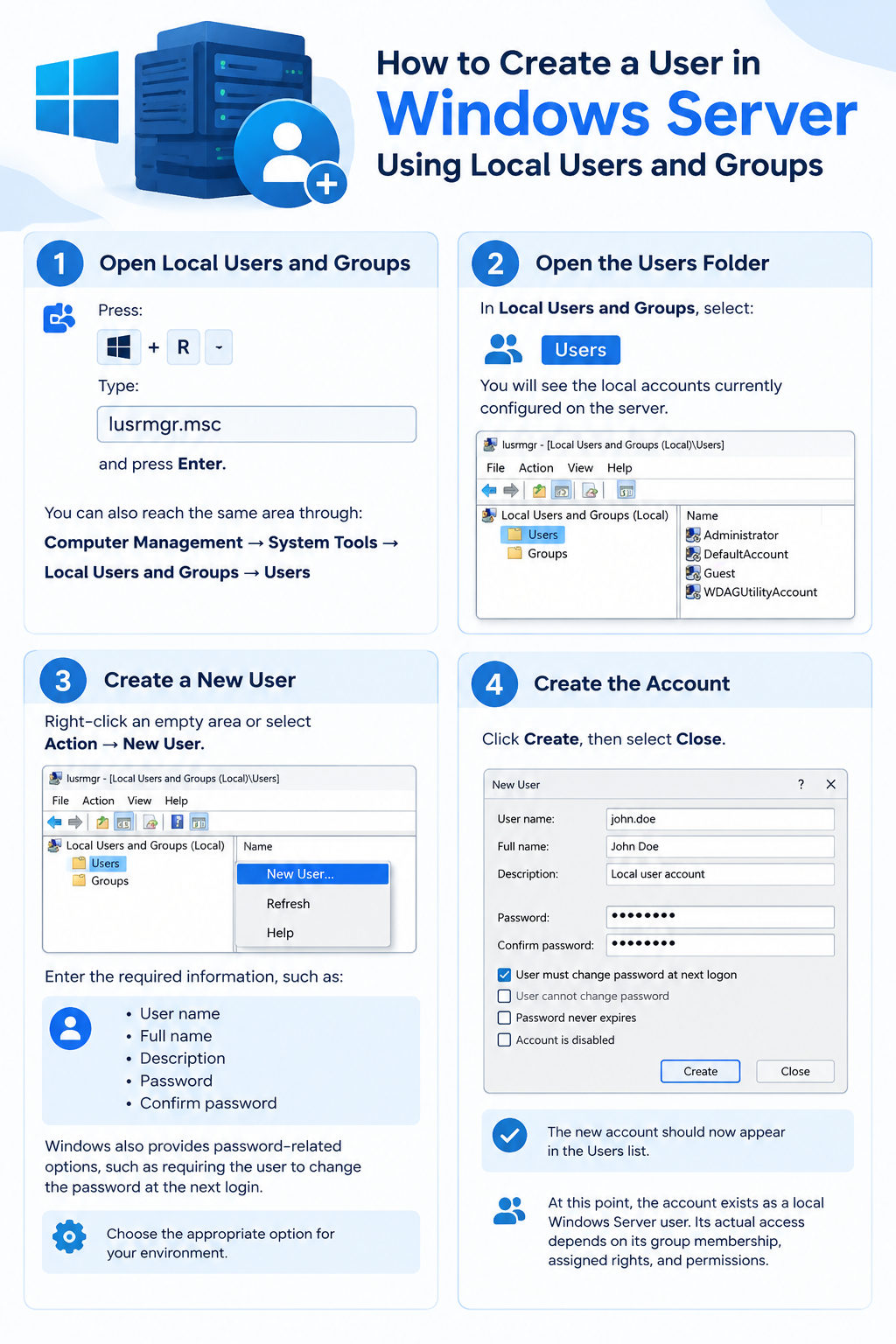Open Action menu in step 2 window
This screenshot has width=896, height=1344.
(x=536, y=468)
